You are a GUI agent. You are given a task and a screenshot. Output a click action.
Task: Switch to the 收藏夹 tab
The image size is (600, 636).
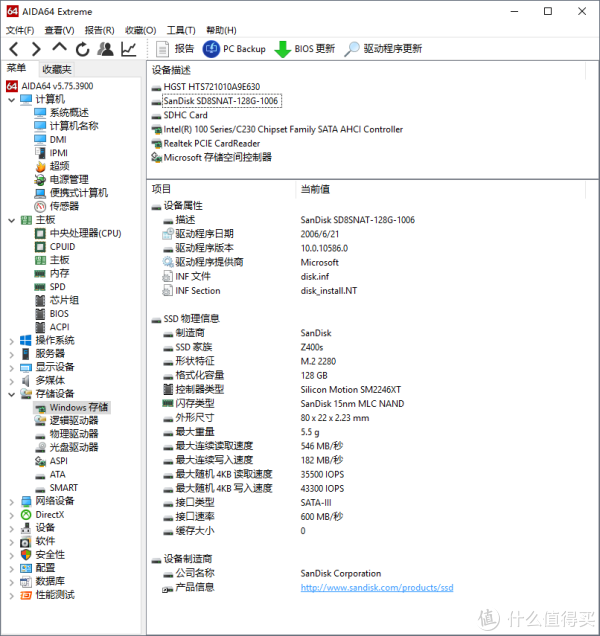click(57, 69)
